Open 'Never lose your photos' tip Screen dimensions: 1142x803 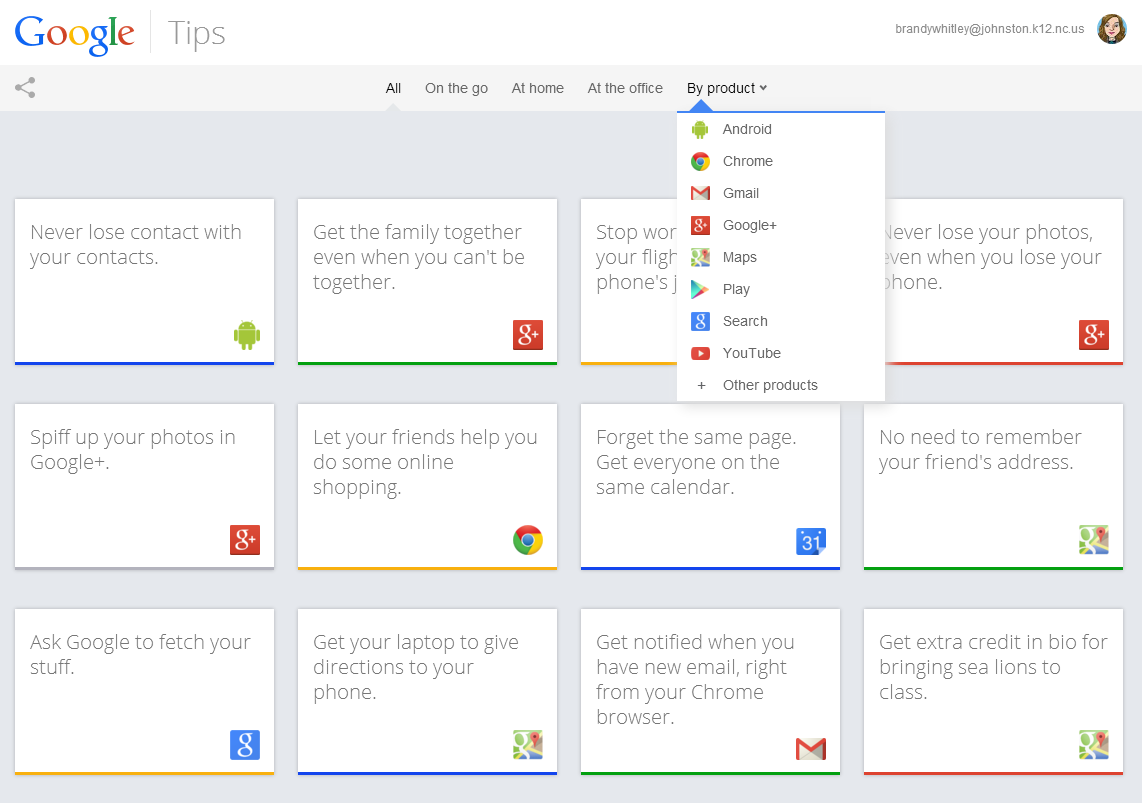coord(1004,282)
